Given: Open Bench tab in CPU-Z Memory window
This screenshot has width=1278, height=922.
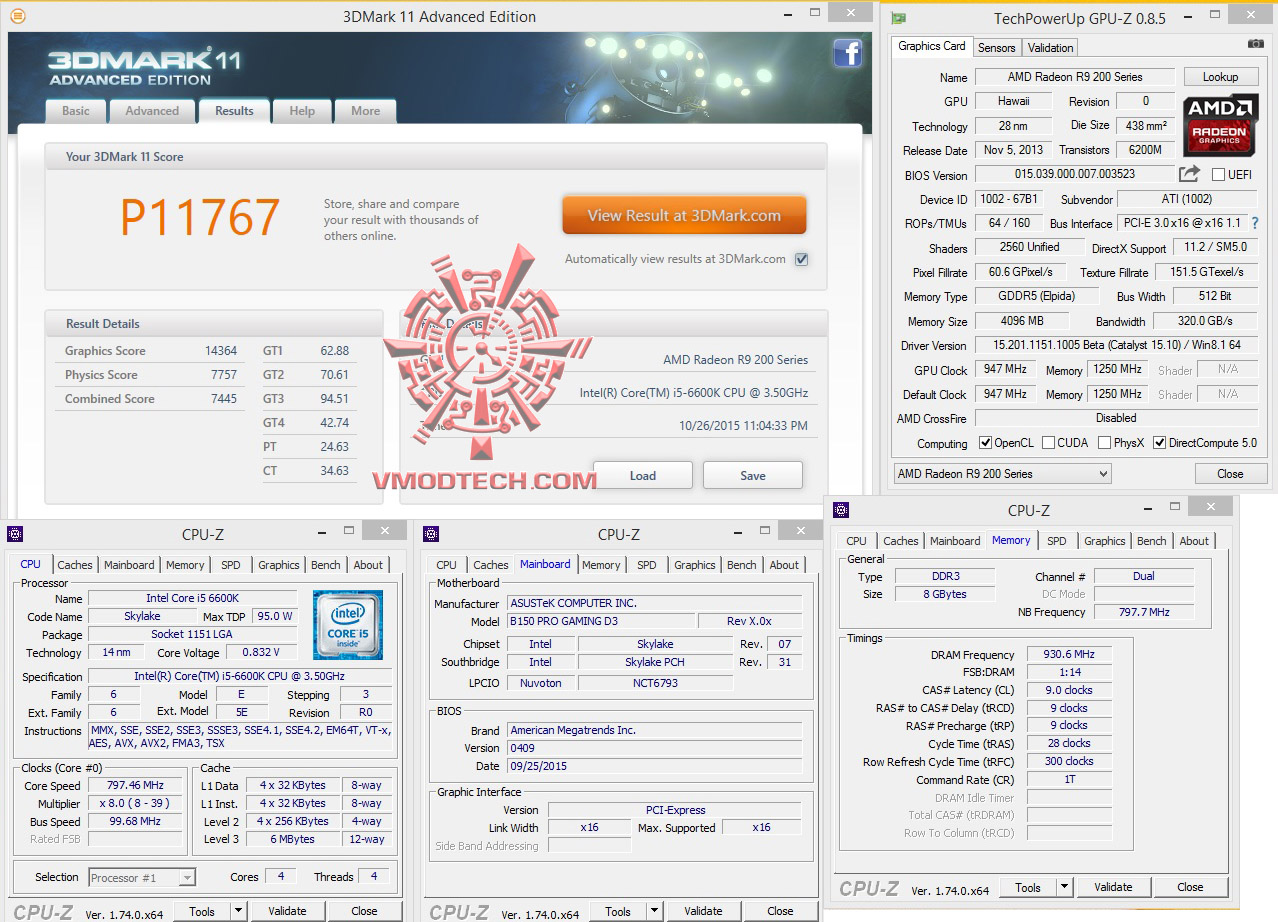Looking at the screenshot, I should click(1152, 541).
